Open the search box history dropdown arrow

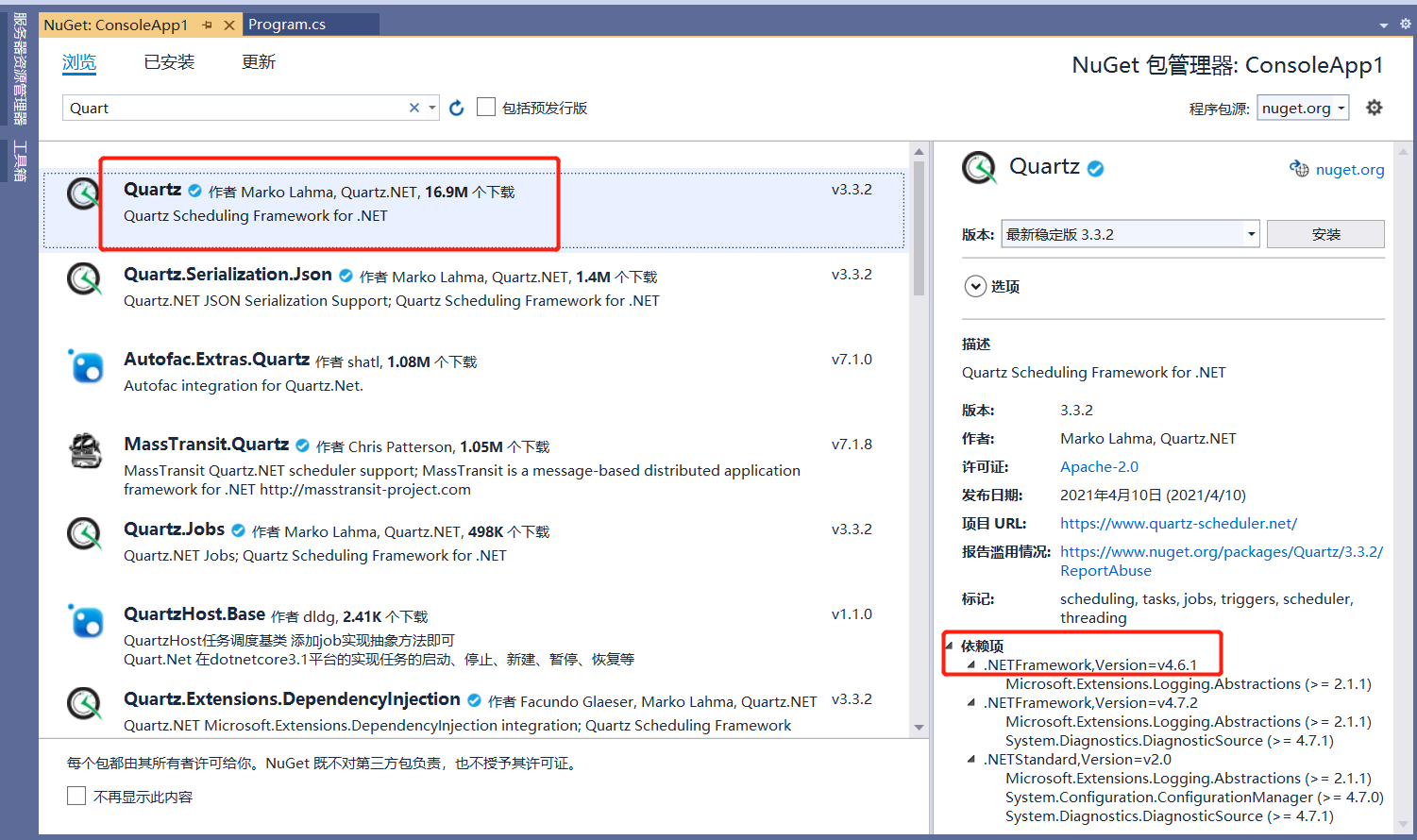[x=431, y=108]
